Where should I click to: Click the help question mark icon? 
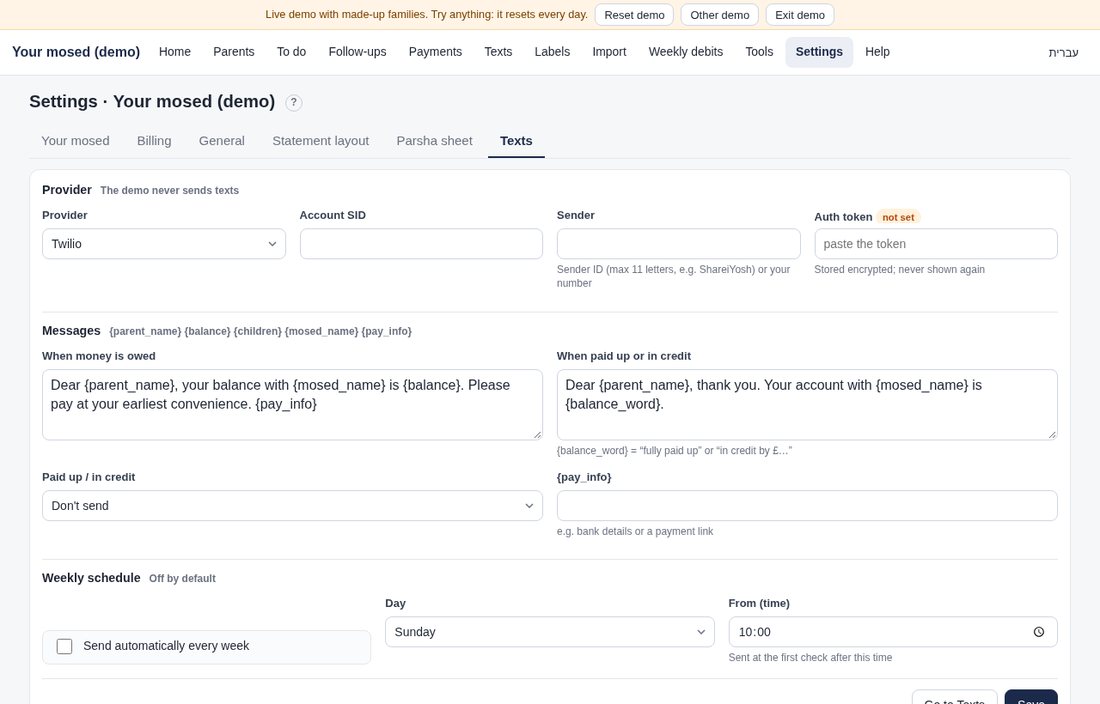click(294, 102)
